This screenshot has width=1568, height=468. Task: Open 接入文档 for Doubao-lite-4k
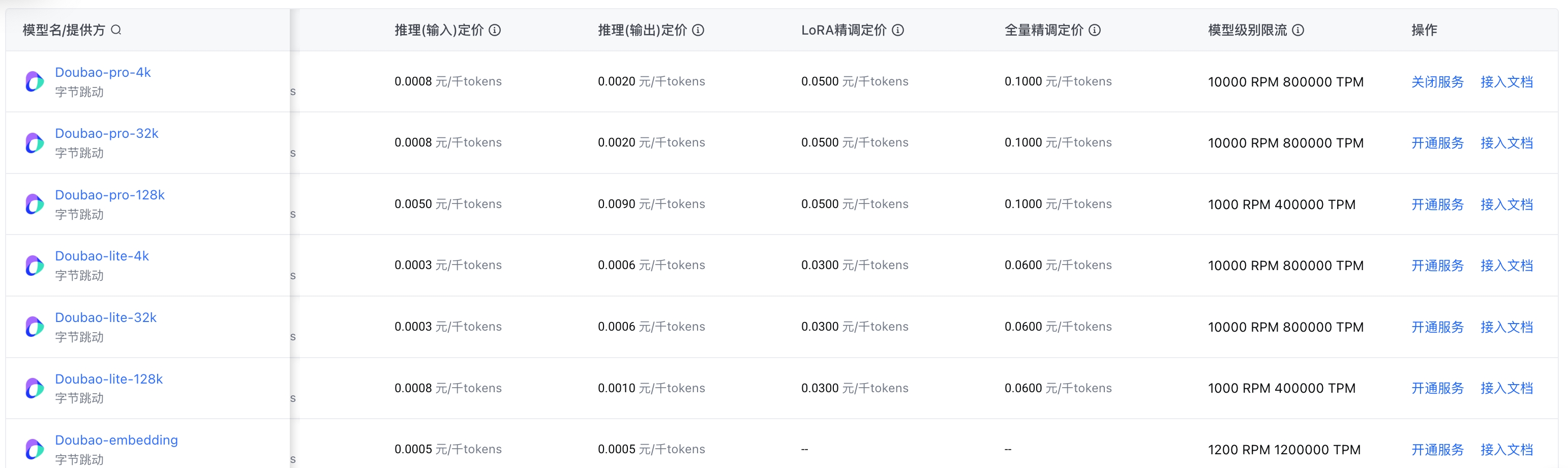click(1506, 266)
